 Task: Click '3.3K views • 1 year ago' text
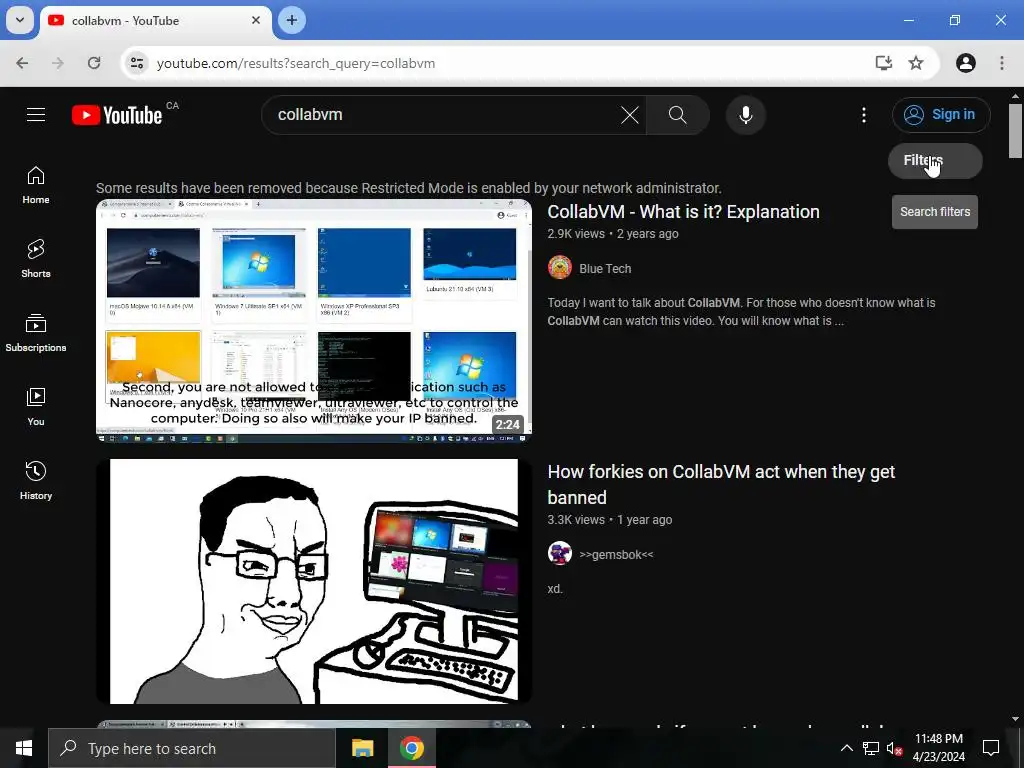point(610,520)
